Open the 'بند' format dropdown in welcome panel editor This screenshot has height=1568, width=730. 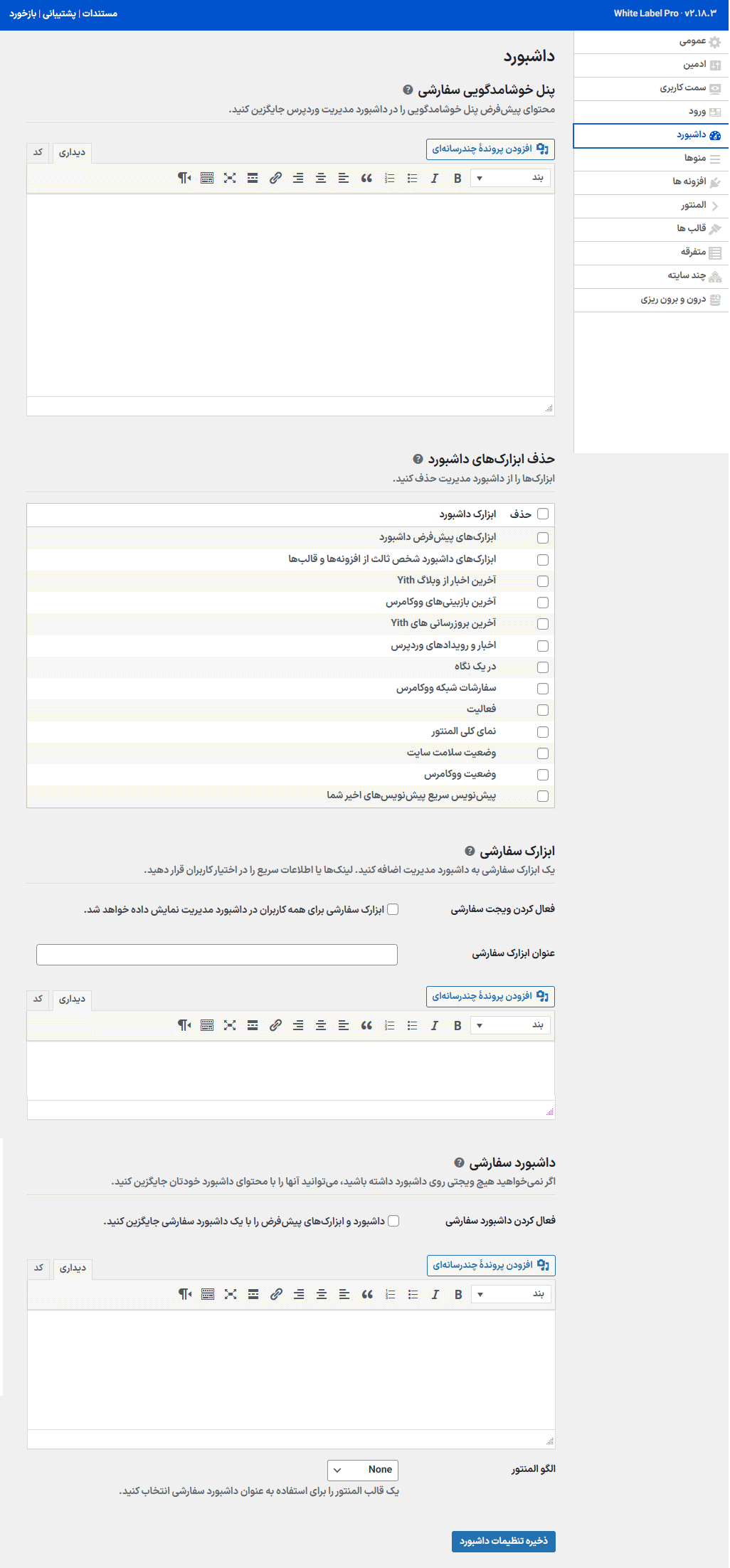tap(511, 179)
